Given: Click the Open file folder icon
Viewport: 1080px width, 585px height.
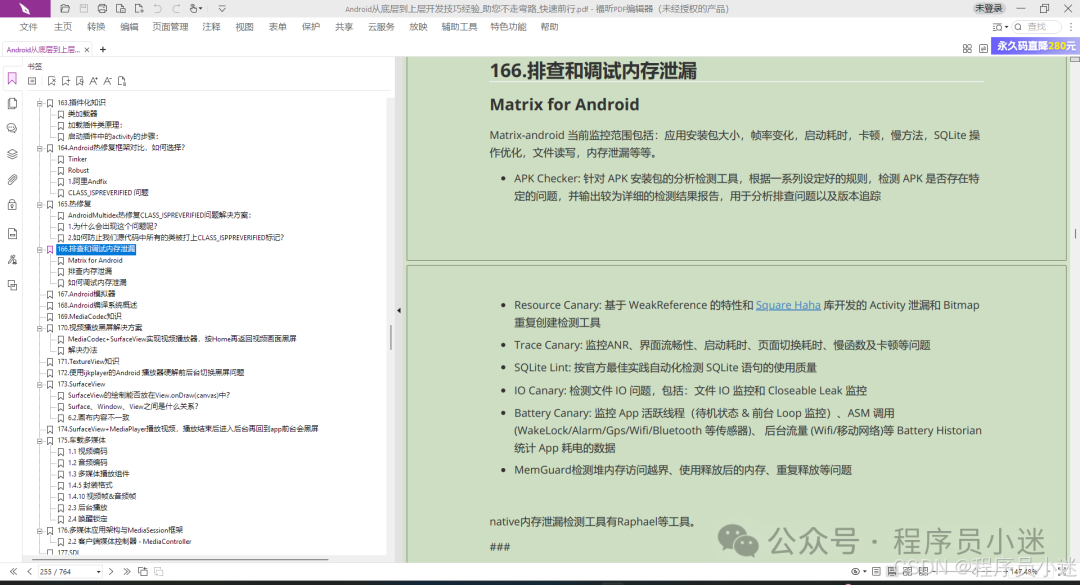Looking at the screenshot, I should click(x=65, y=9).
